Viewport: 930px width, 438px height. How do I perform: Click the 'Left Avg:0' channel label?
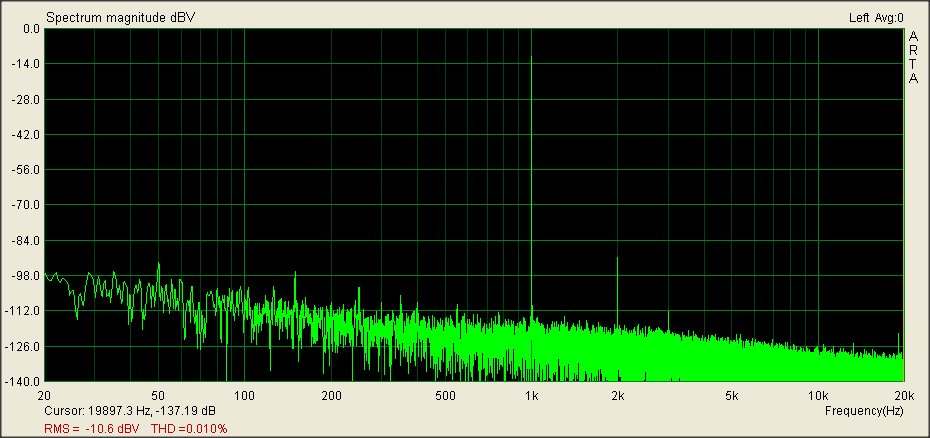click(876, 18)
